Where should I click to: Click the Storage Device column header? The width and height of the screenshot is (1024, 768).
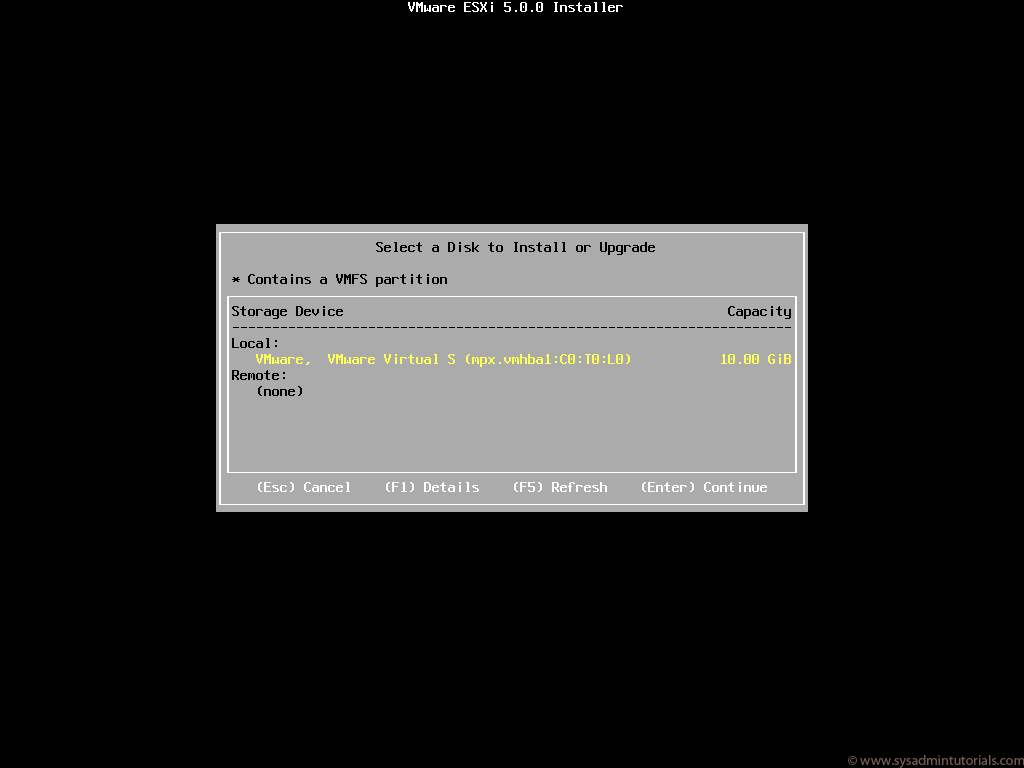coord(287,311)
